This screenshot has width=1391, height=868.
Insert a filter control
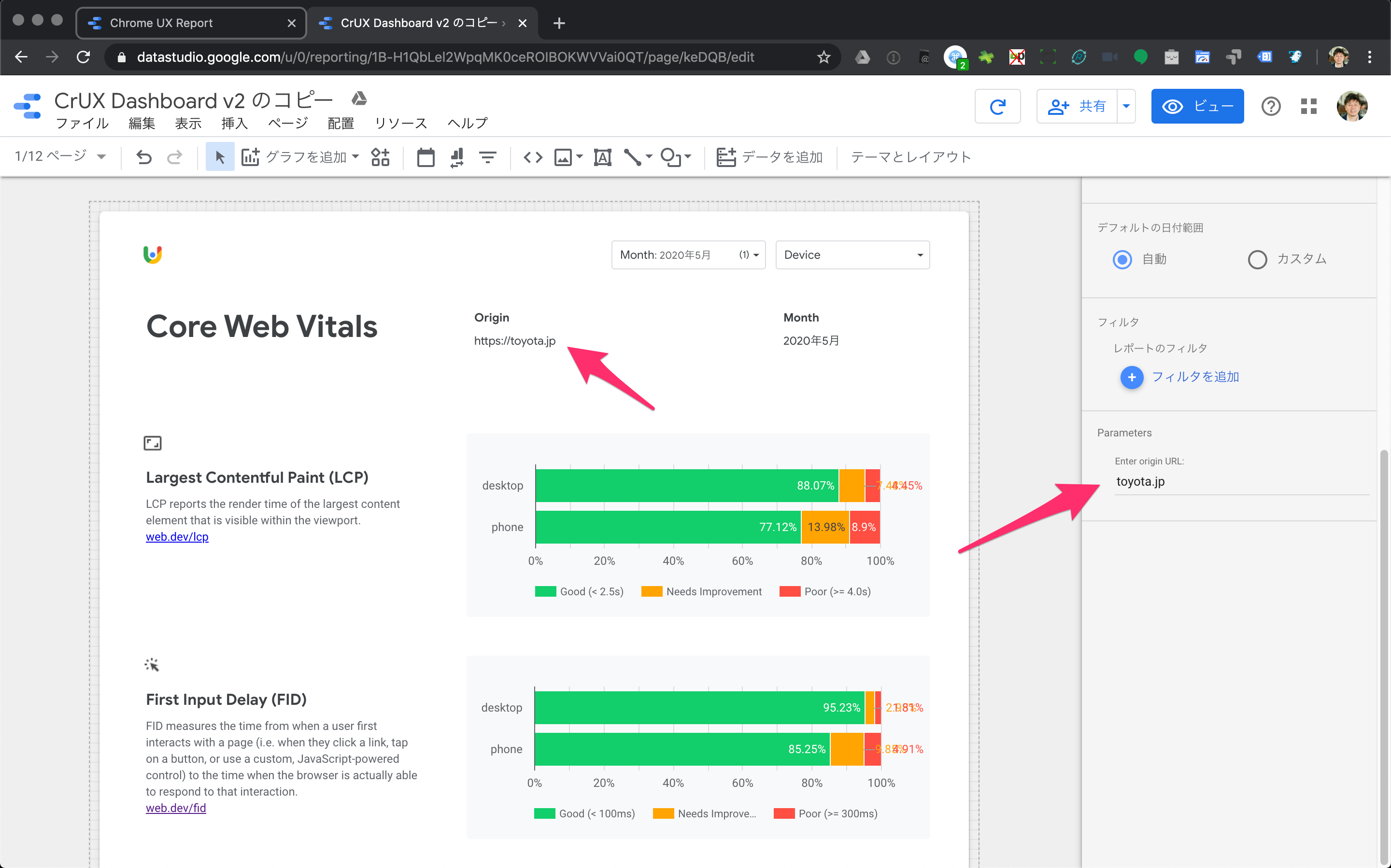(x=488, y=157)
